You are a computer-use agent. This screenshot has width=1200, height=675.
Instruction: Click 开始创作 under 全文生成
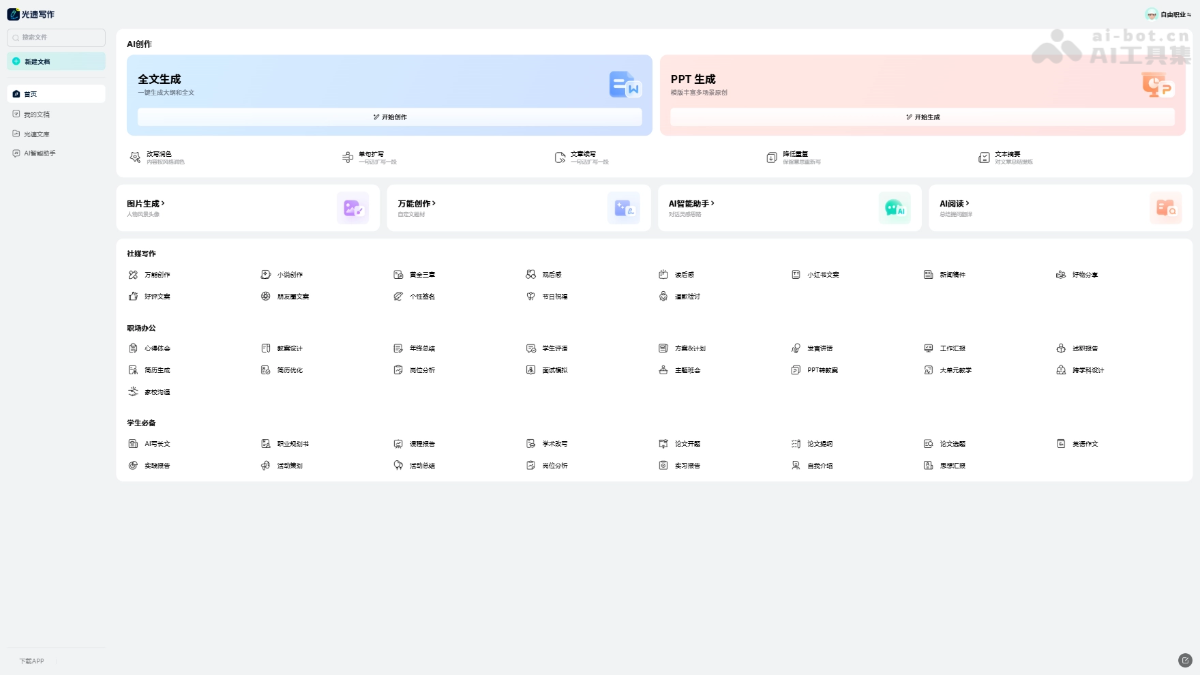pos(390,117)
